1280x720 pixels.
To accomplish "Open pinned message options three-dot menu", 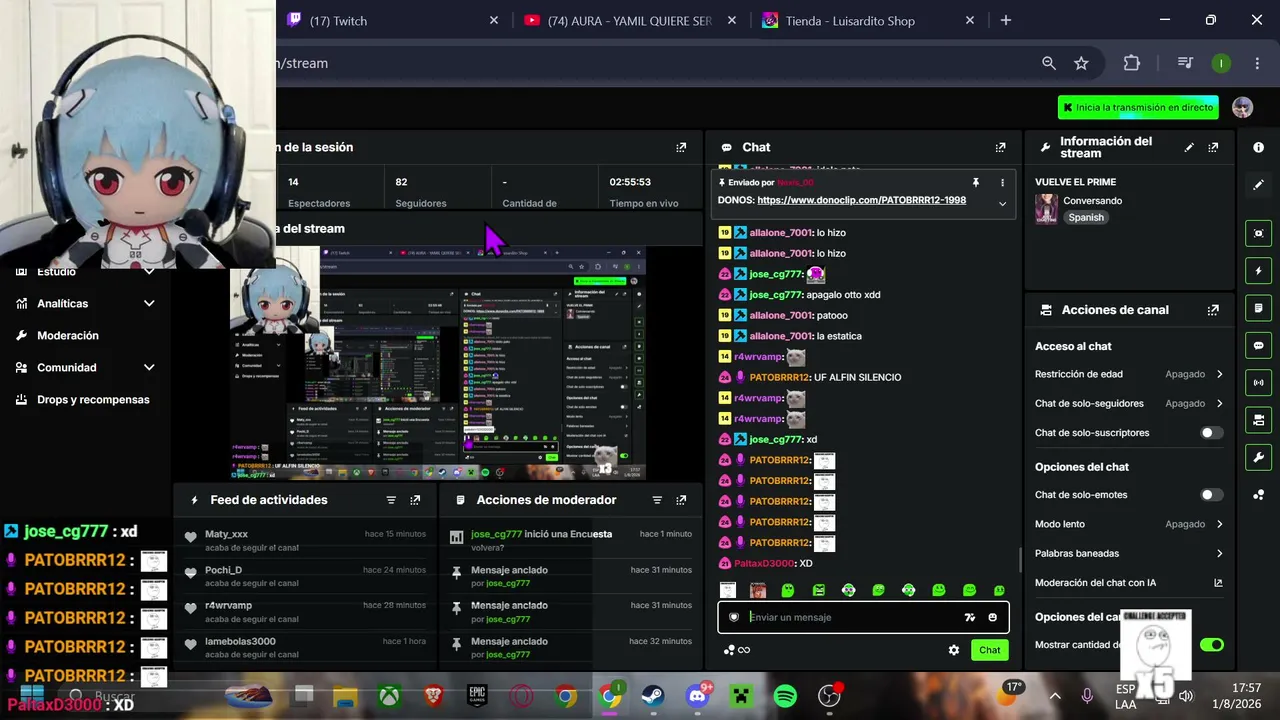I will 1002,183.
